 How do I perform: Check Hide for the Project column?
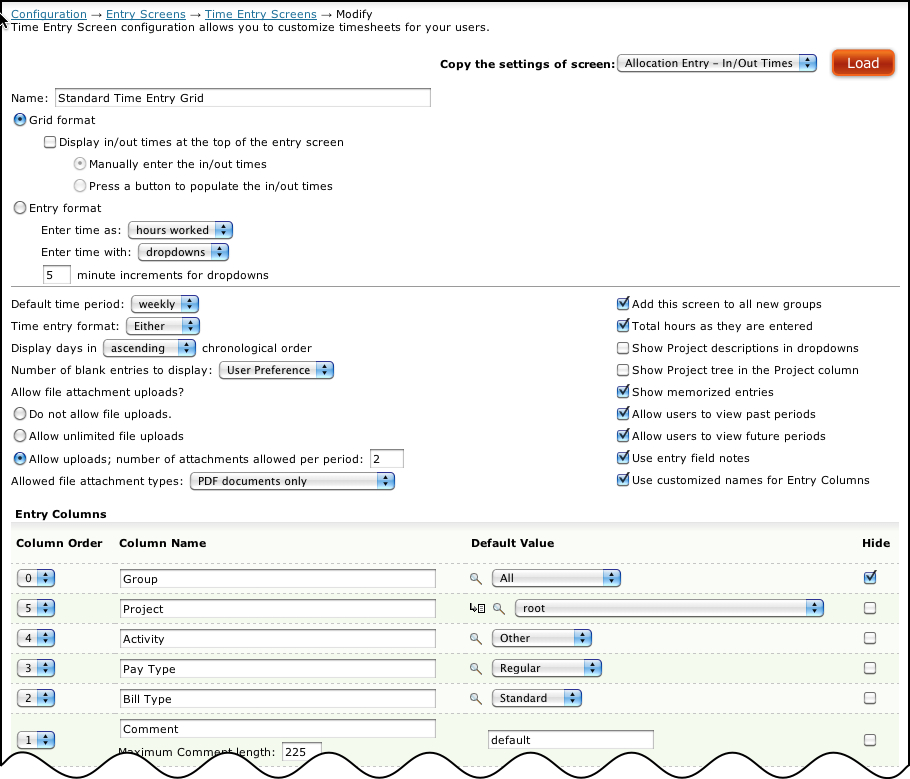(x=869, y=608)
